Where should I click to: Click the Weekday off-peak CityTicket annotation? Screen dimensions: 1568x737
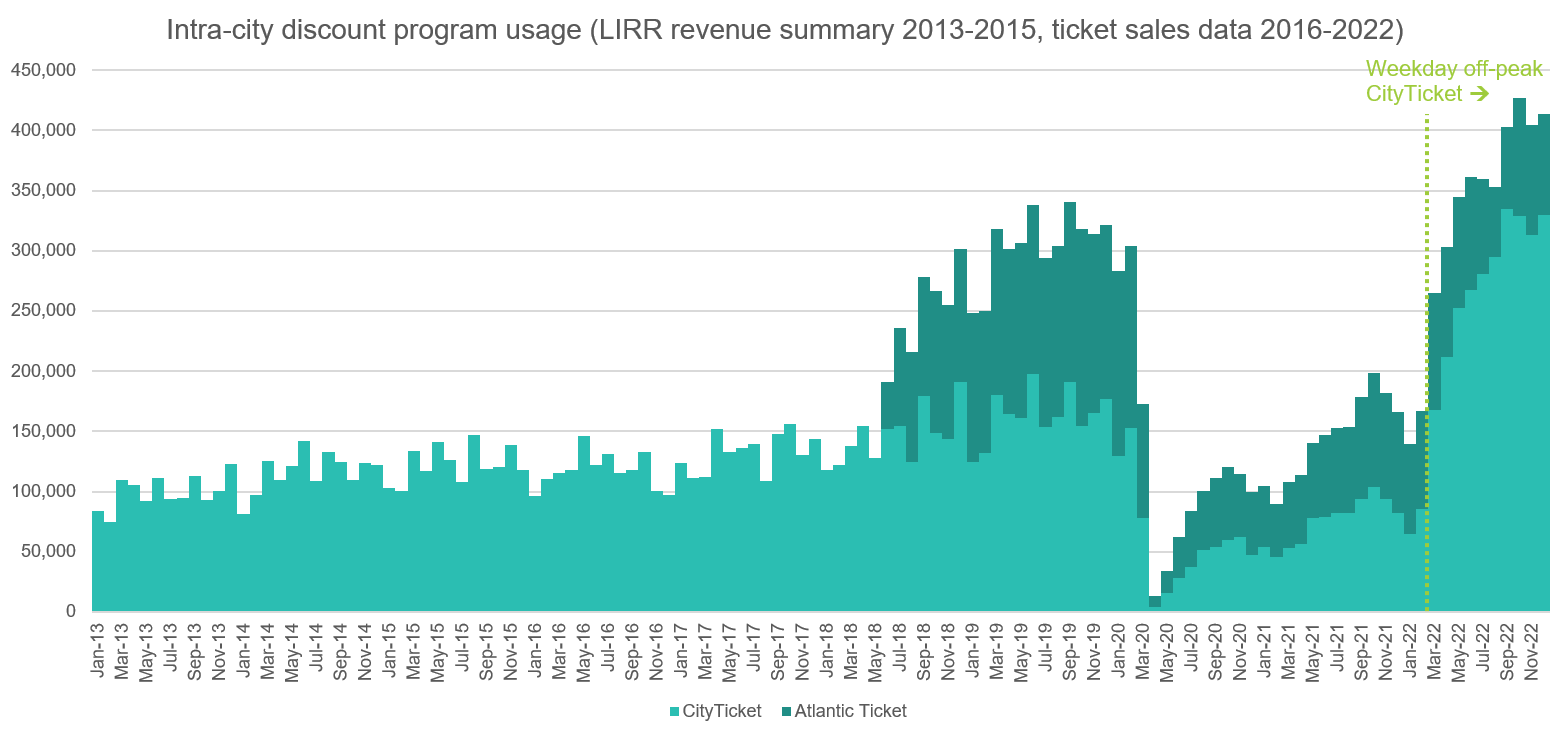[1455, 81]
